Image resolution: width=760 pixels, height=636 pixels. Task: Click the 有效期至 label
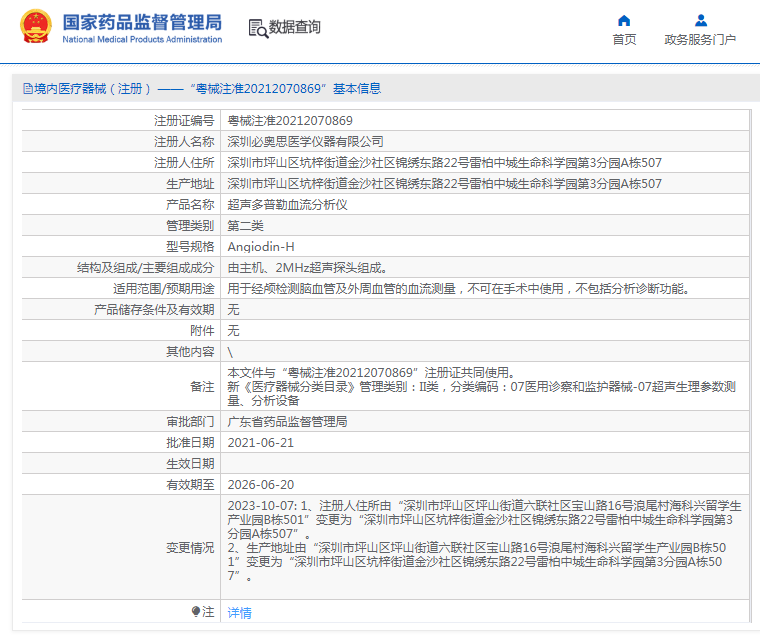(190, 485)
